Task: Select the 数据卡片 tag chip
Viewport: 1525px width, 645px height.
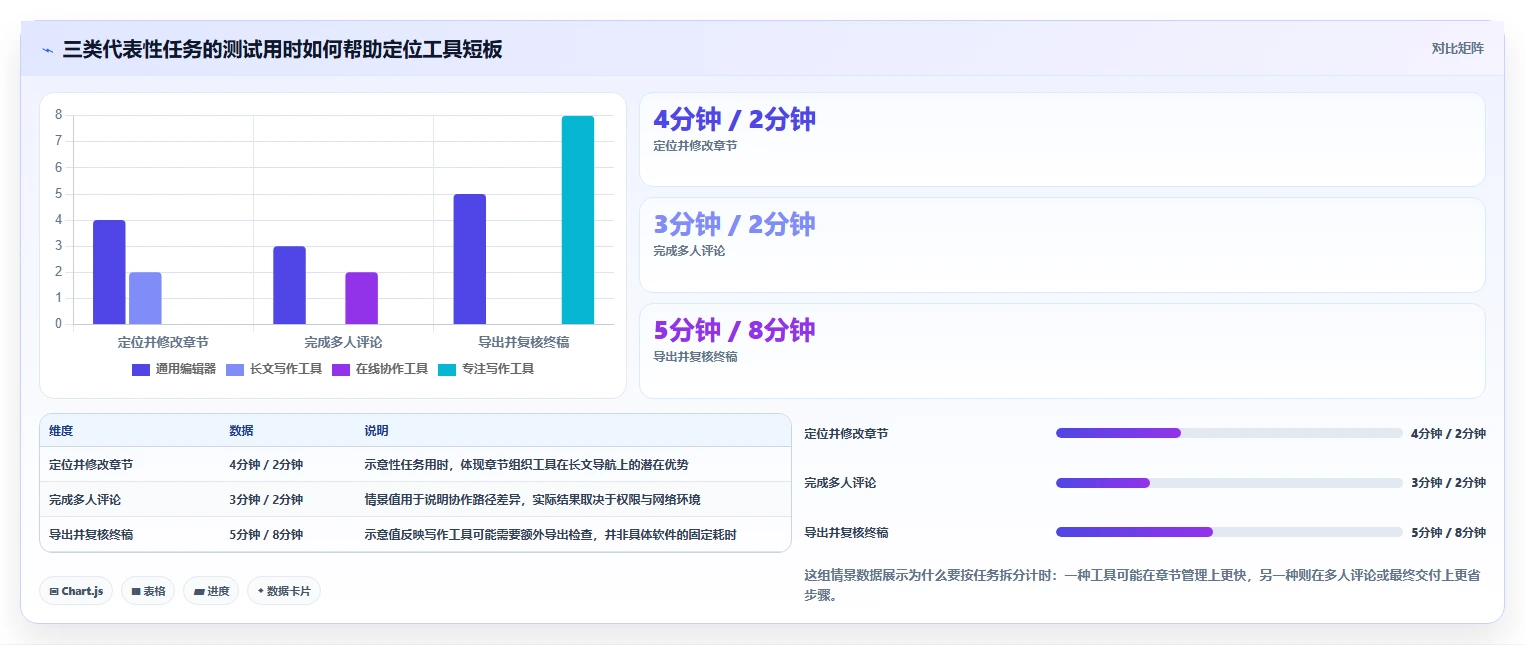Action: click(284, 591)
